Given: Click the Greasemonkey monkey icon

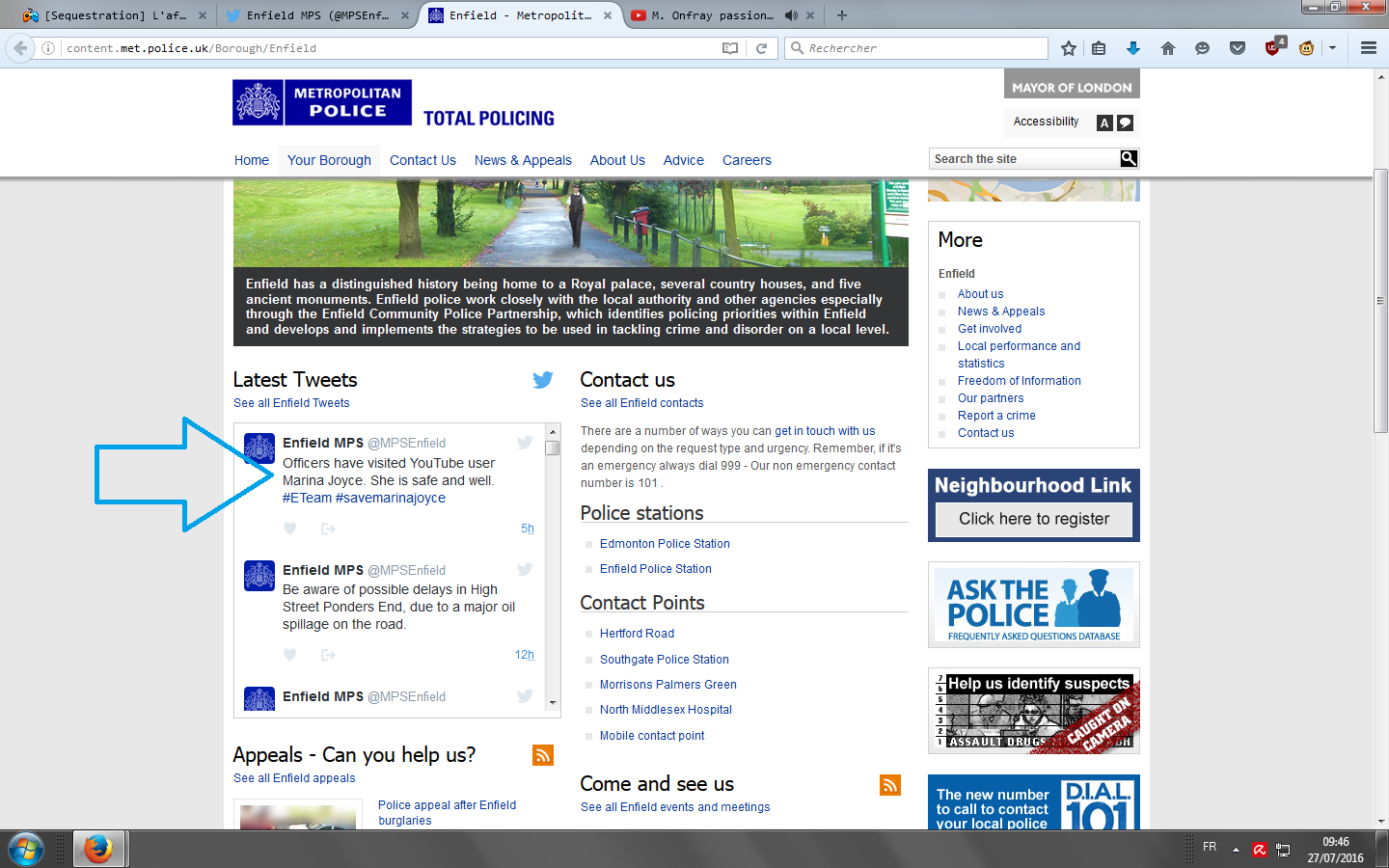Looking at the screenshot, I should point(1307,48).
